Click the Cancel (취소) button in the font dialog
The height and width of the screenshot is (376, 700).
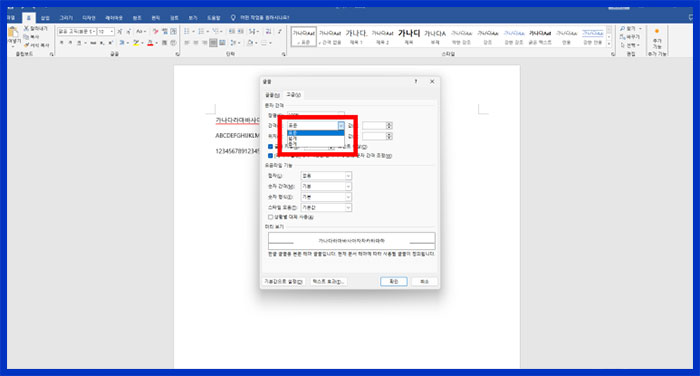point(424,282)
